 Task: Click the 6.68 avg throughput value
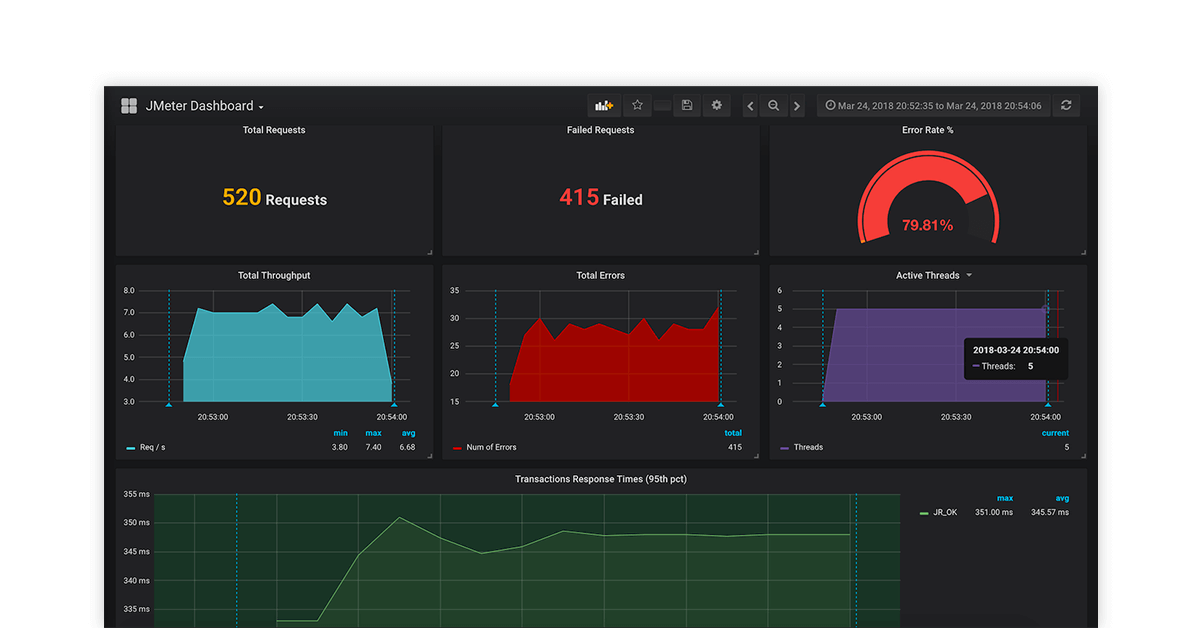click(407, 447)
